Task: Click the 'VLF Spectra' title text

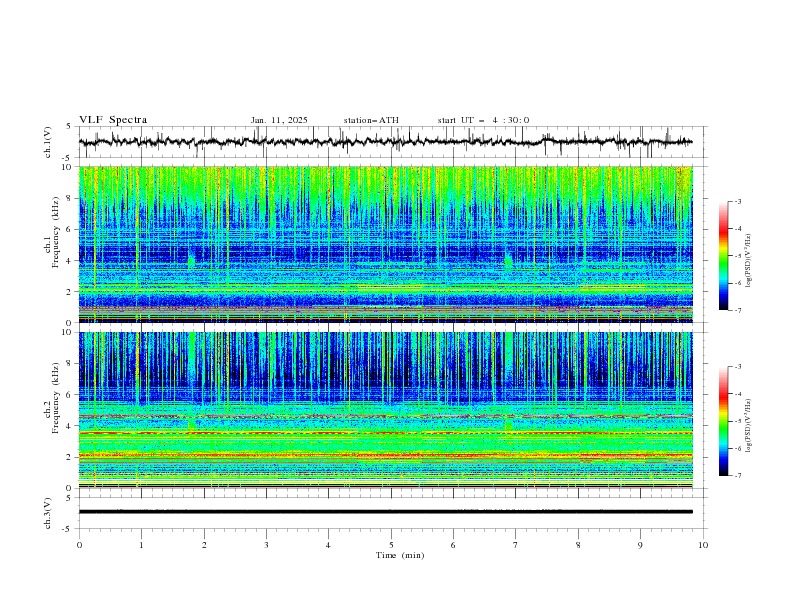Action: [x=113, y=120]
